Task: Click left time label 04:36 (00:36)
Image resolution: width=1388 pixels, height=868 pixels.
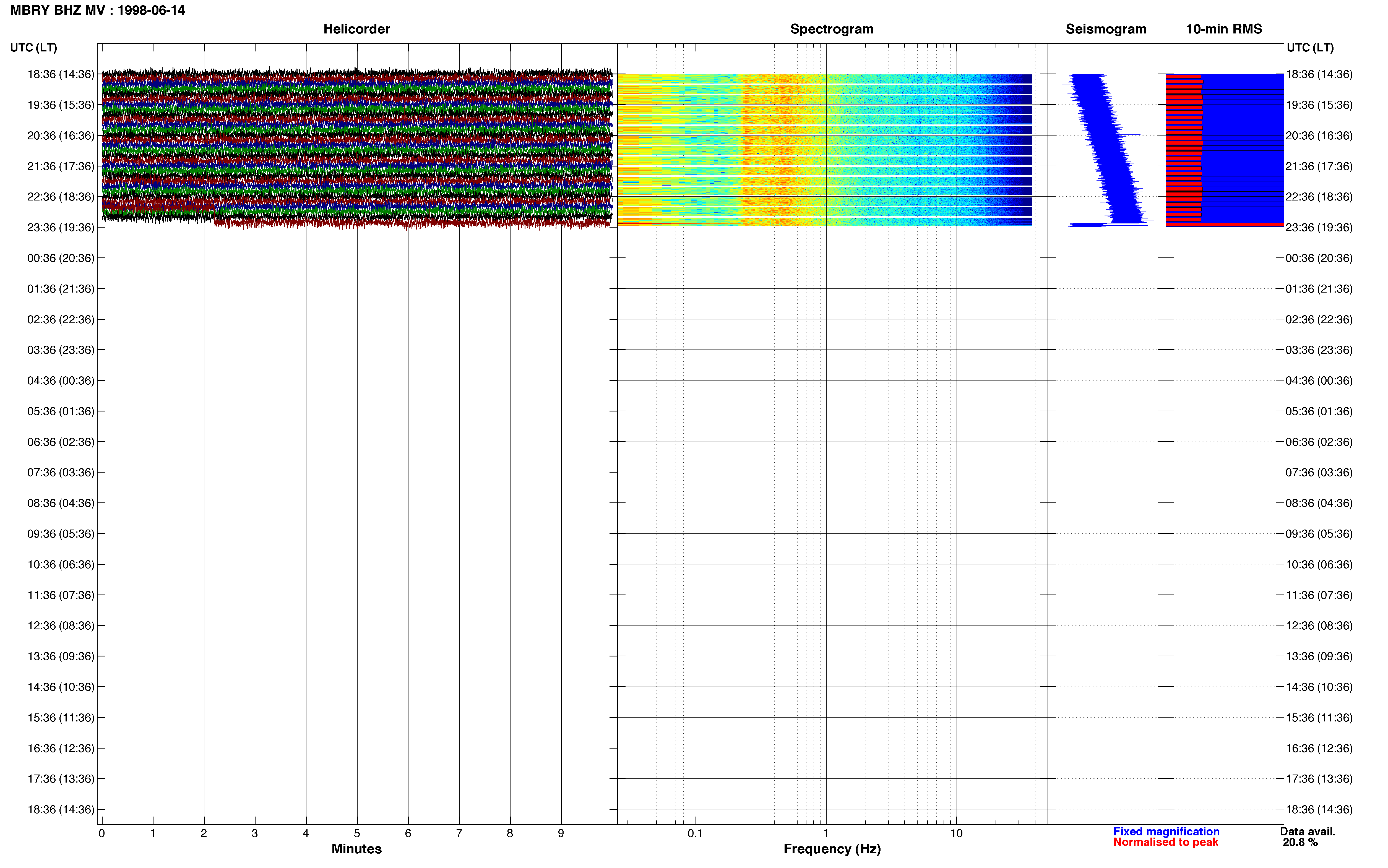Action: (x=61, y=380)
